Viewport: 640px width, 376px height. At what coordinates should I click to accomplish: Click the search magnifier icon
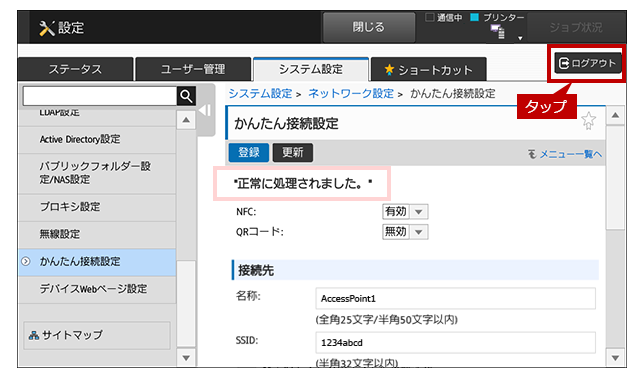click(x=186, y=96)
